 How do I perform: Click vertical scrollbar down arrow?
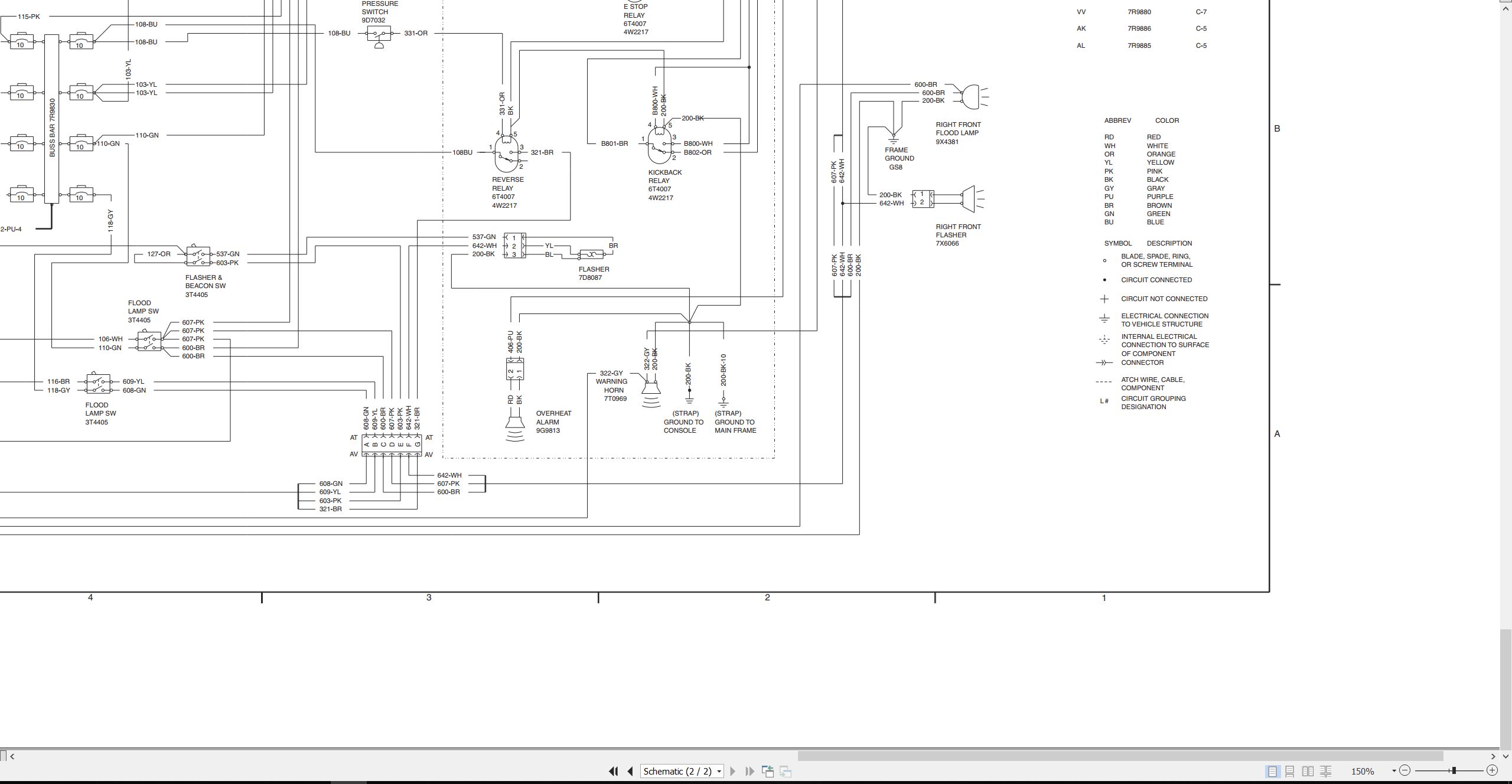(1506, 756)
